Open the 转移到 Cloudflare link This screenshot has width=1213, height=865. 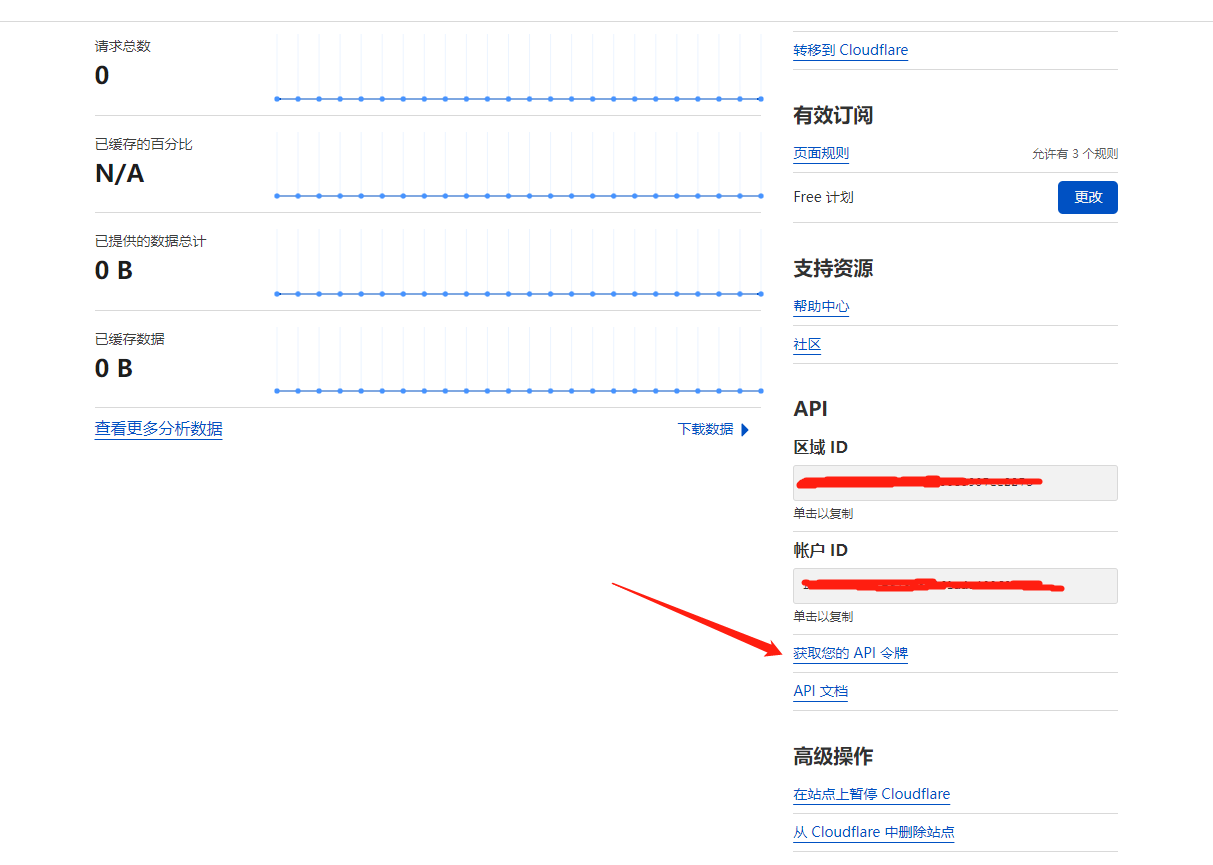850,50
